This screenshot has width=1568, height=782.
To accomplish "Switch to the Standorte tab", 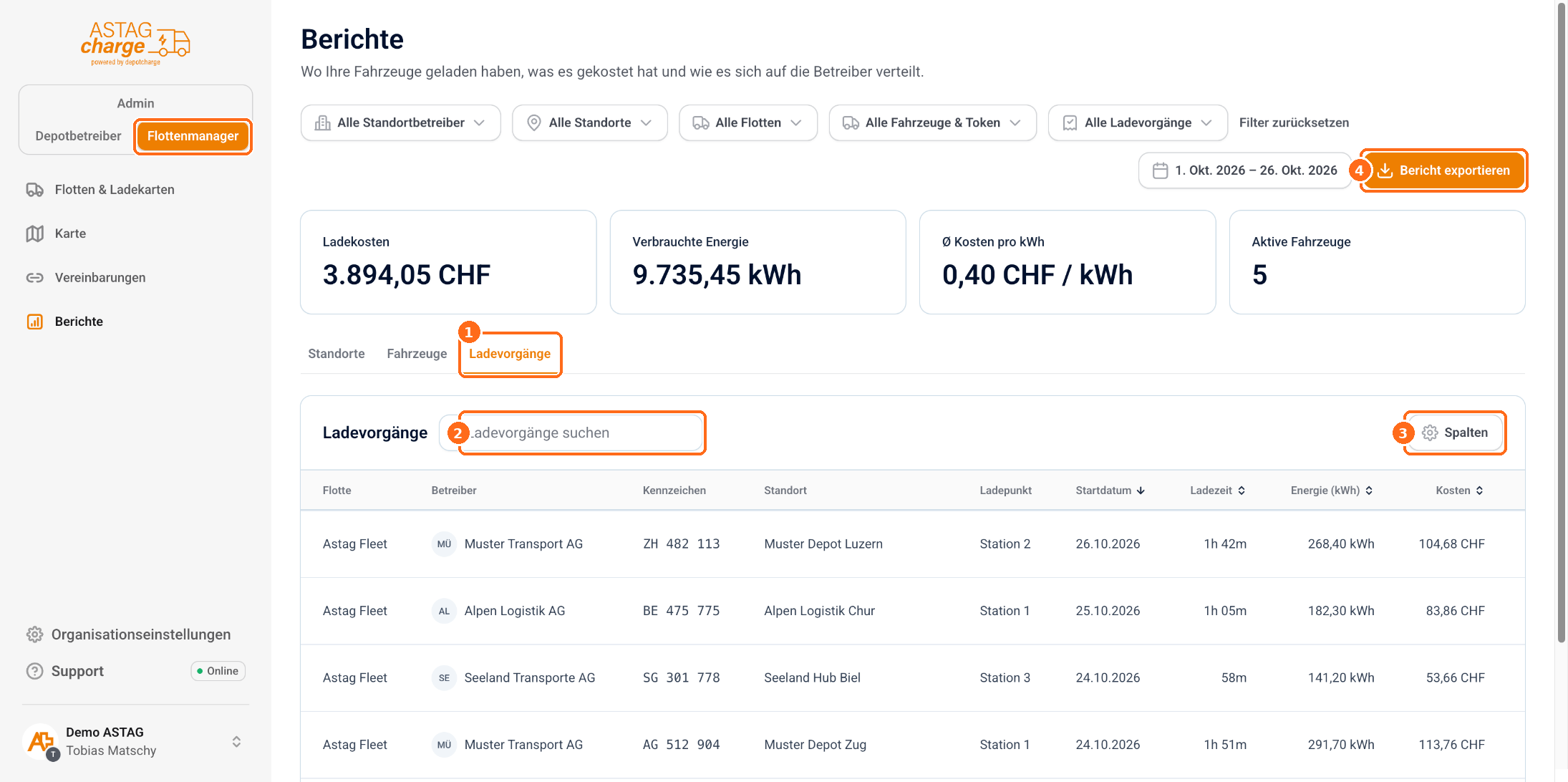I will (x=336, y=354).
